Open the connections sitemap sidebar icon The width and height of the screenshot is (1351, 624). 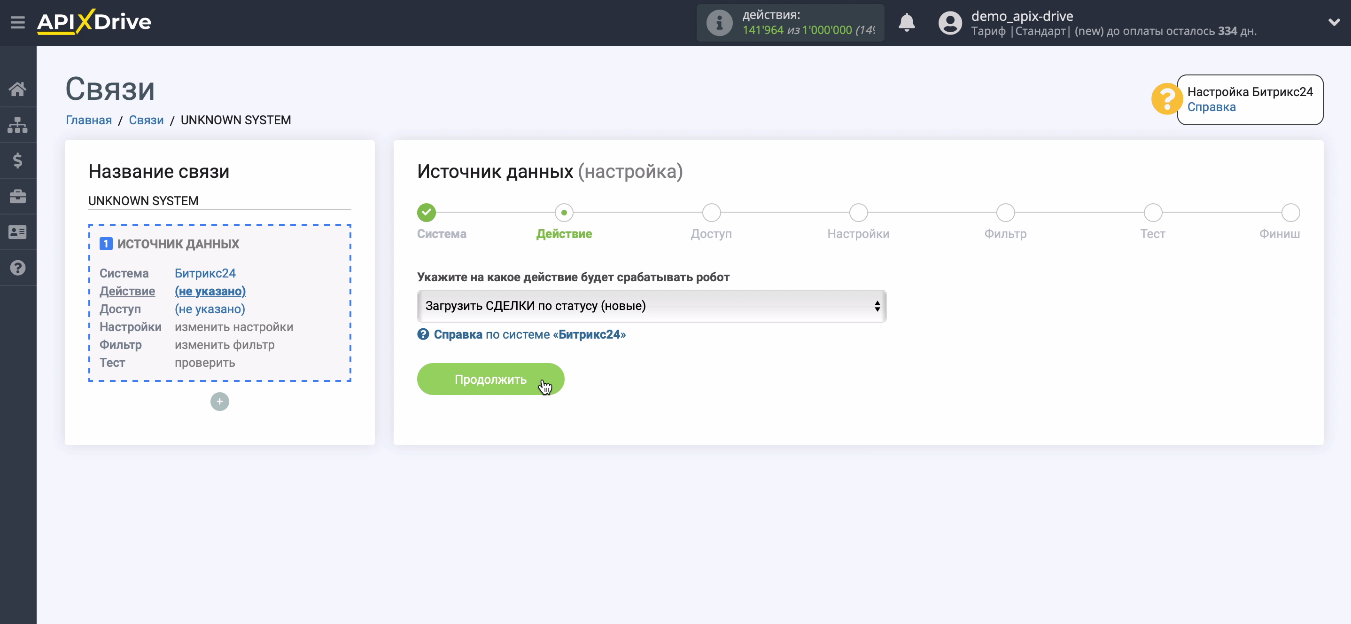tap(18, 125)
